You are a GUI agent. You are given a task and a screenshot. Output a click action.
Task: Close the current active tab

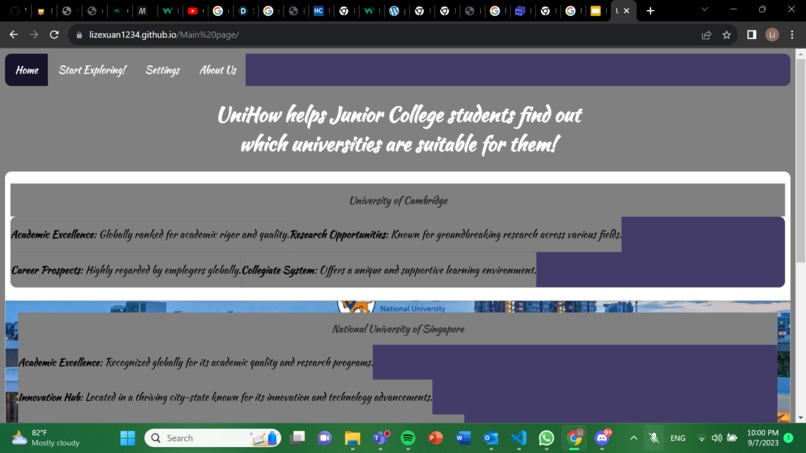pyautogui.click(x=627, y=11)
